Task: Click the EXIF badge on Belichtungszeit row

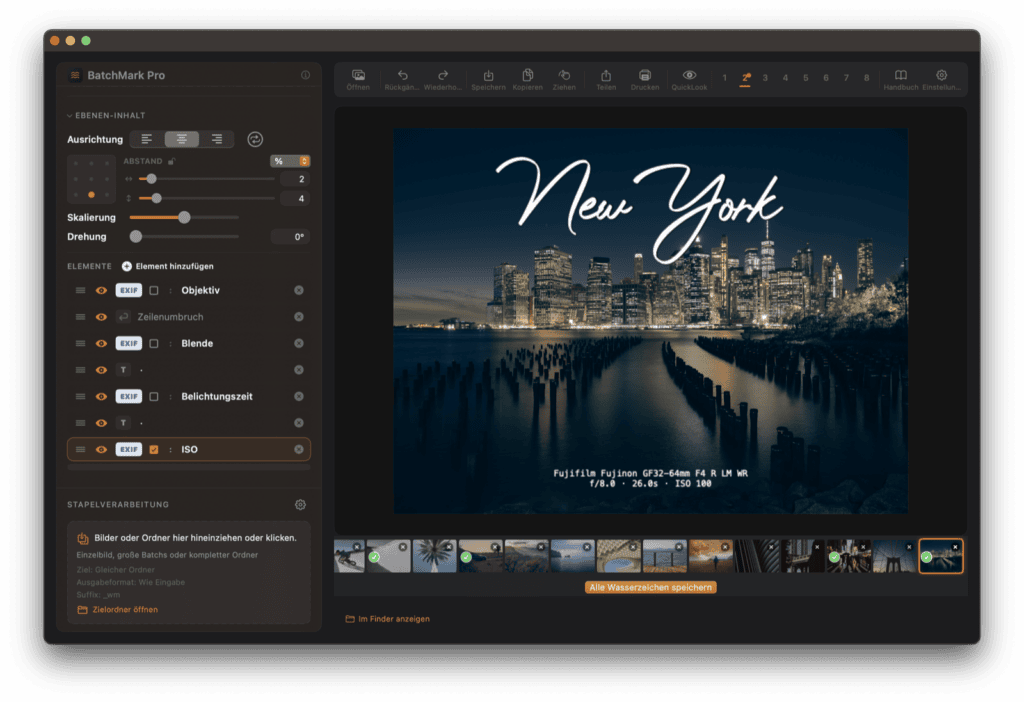Action: click(129, 396)
